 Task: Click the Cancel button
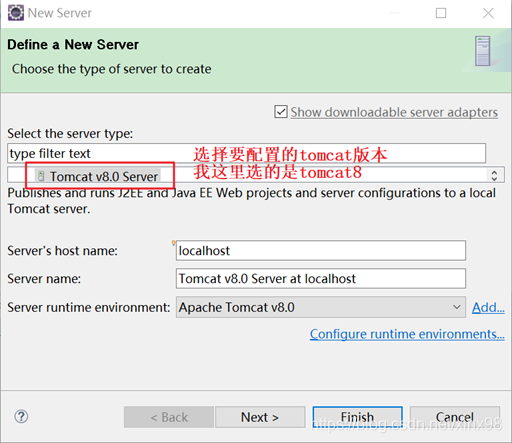coord(455,417)
